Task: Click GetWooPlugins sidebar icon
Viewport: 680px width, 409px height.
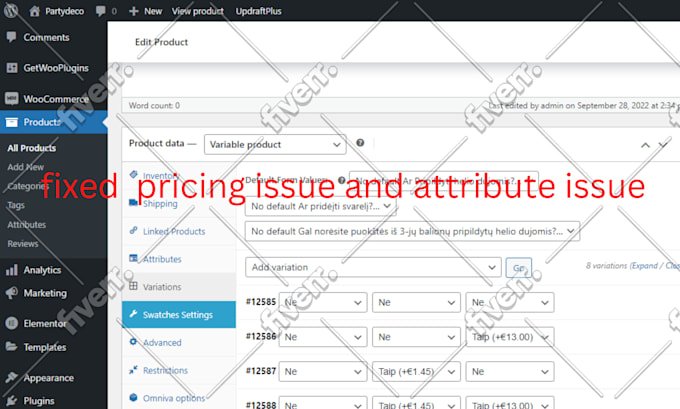Action: 12,68
